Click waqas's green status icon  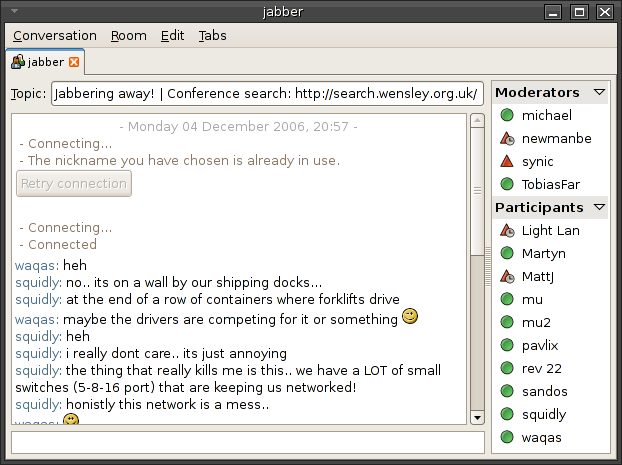[507, 437]
